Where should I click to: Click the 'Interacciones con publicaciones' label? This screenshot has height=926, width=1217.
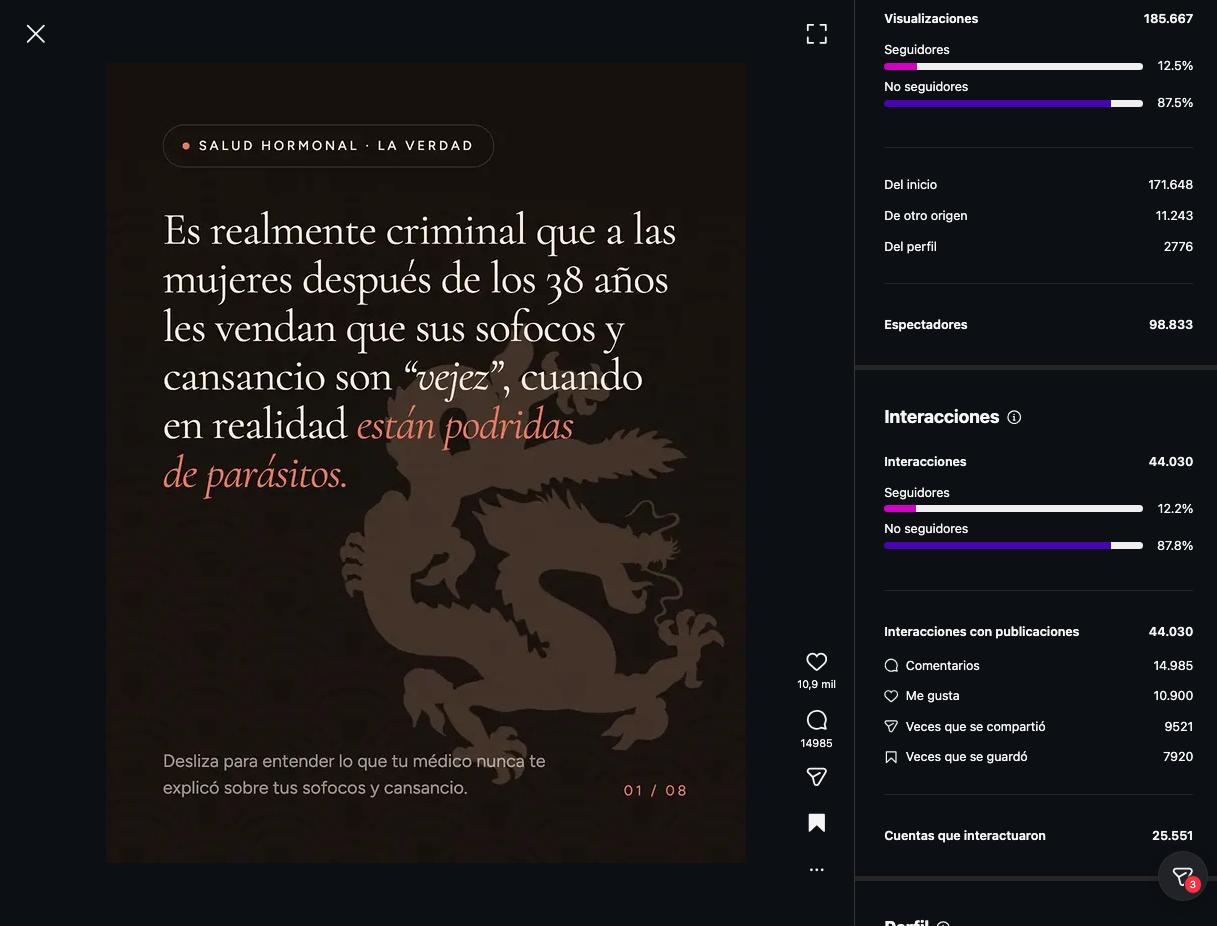(x=982, y=632)
